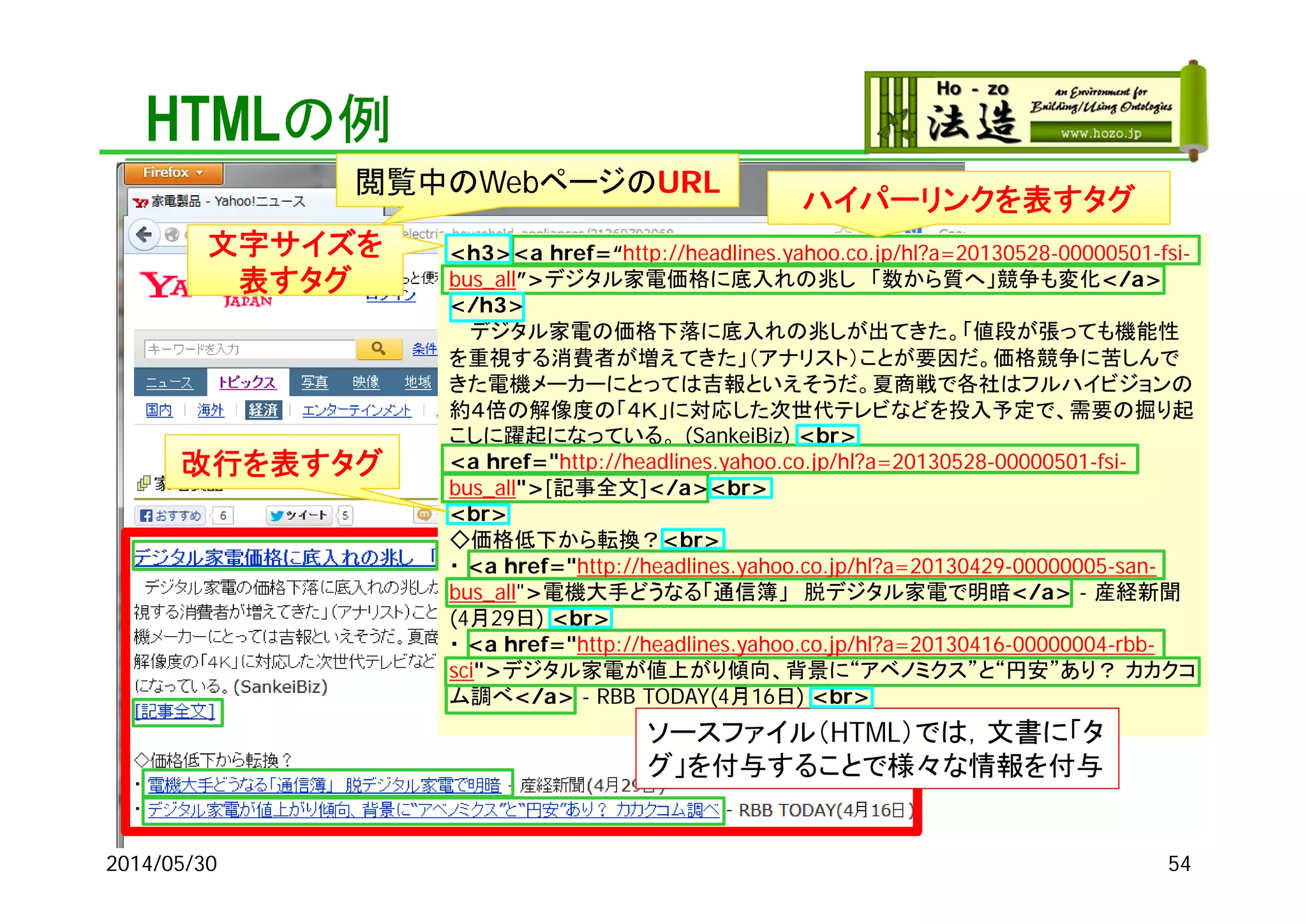The width and height of the screenshot is (1307, 924).
Task: Click the page identity globe icon
Action: pos(172,235)
